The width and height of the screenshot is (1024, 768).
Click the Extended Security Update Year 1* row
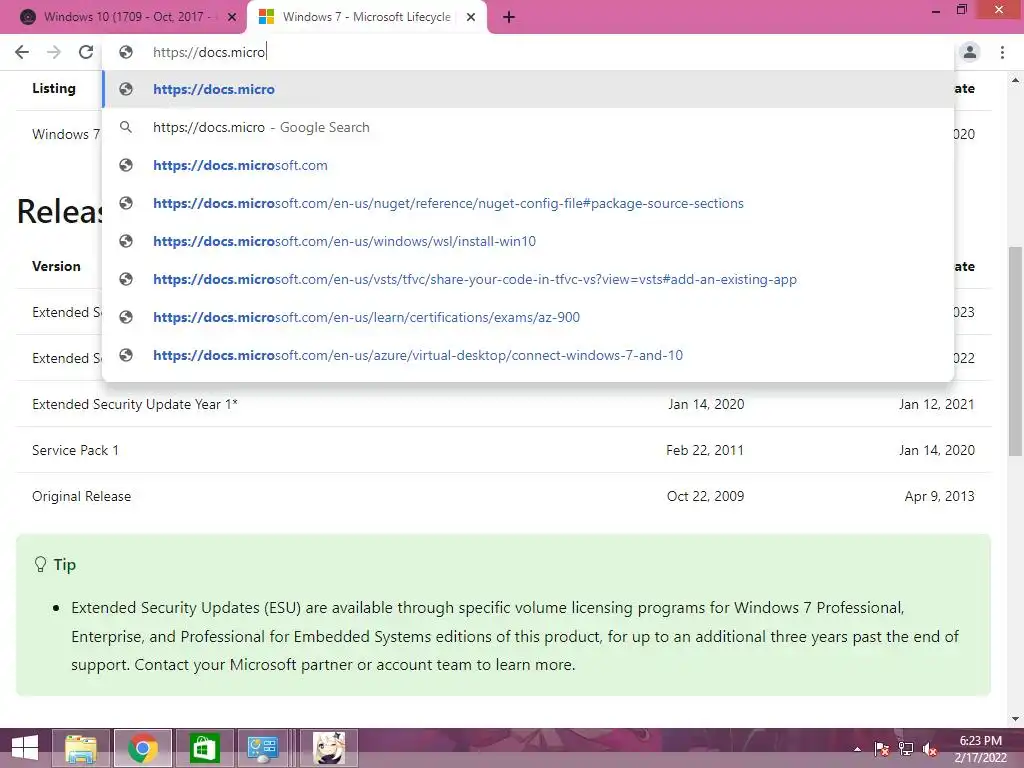pos(503,404)
